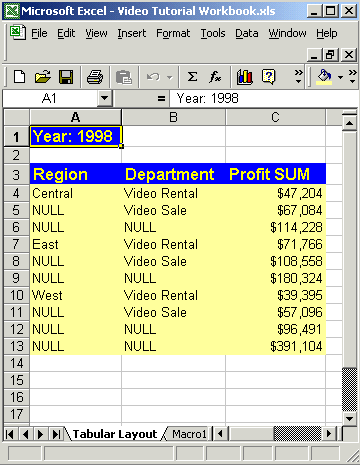Click the Region header cell

click(x=76, y=174)
